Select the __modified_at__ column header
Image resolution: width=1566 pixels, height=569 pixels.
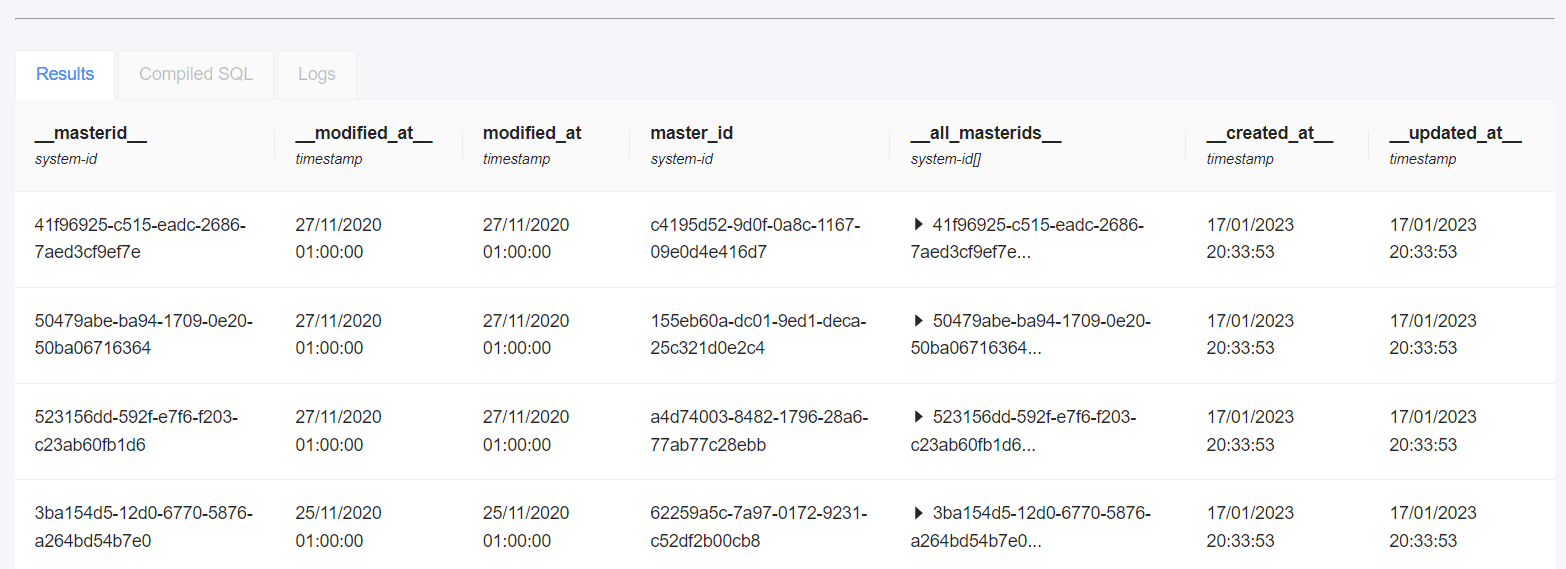364,133
